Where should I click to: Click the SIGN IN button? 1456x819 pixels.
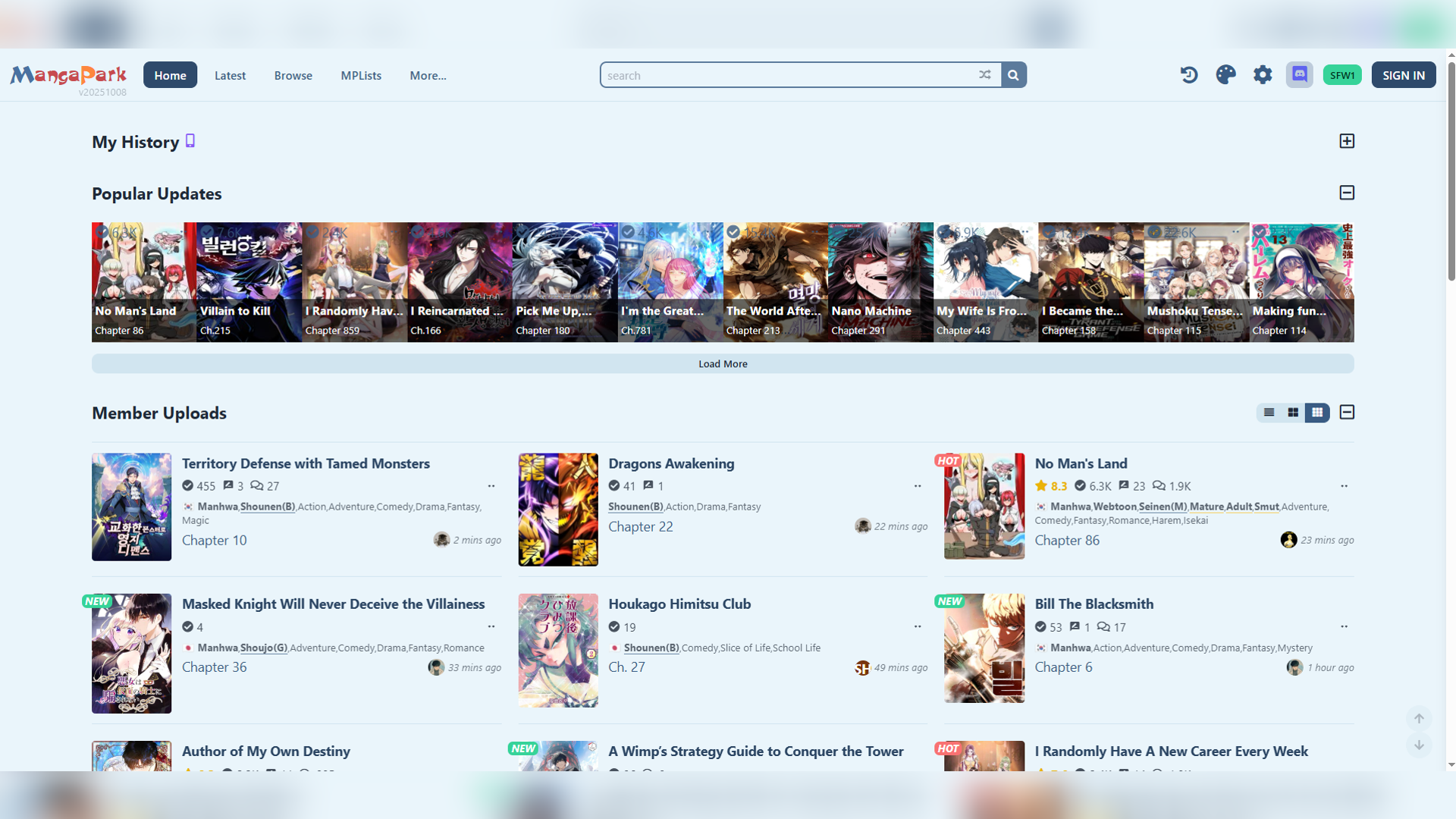1403,75
